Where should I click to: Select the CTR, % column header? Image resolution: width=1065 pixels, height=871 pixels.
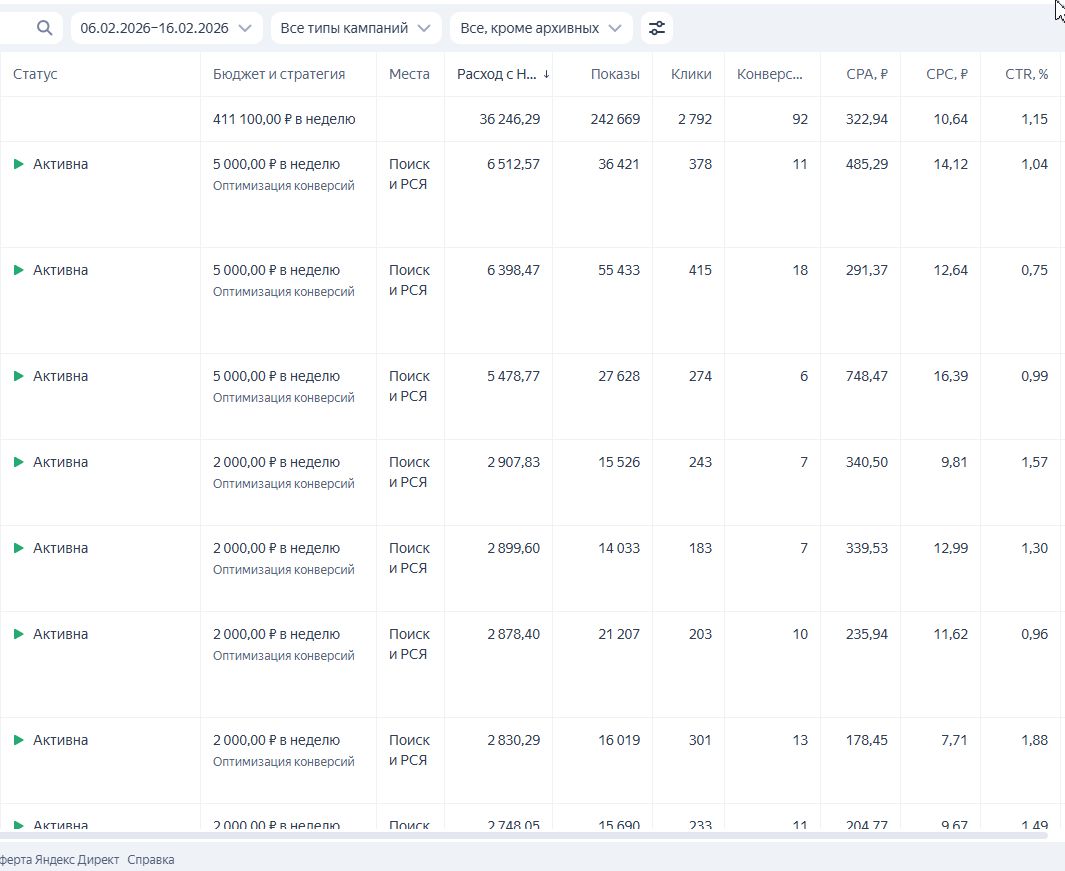coord(1027,74)
